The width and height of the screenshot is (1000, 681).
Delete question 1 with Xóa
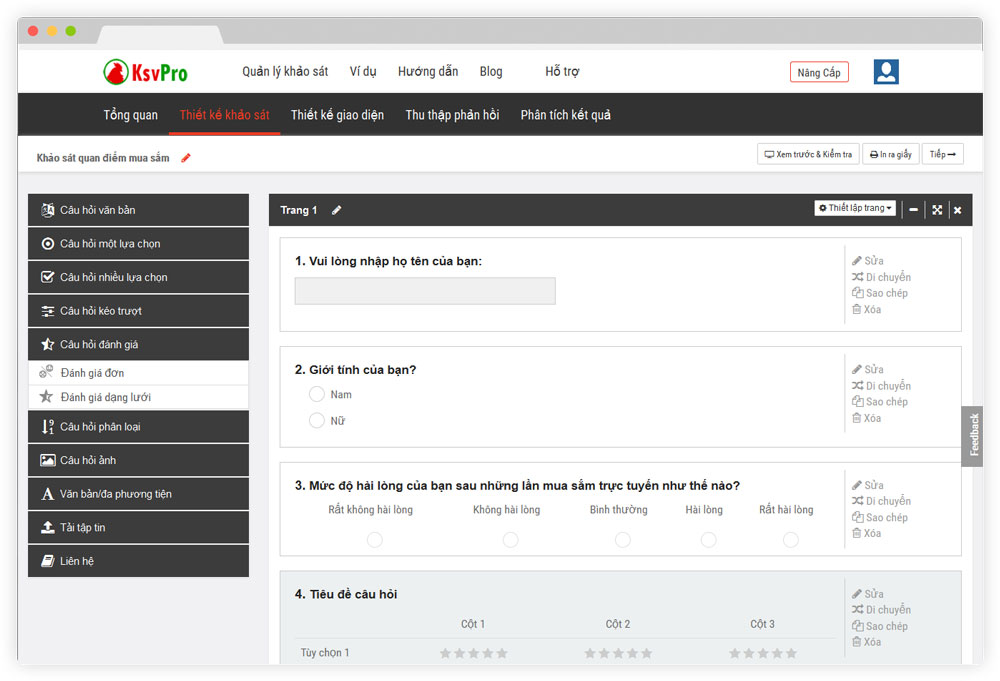click(867, 309)
